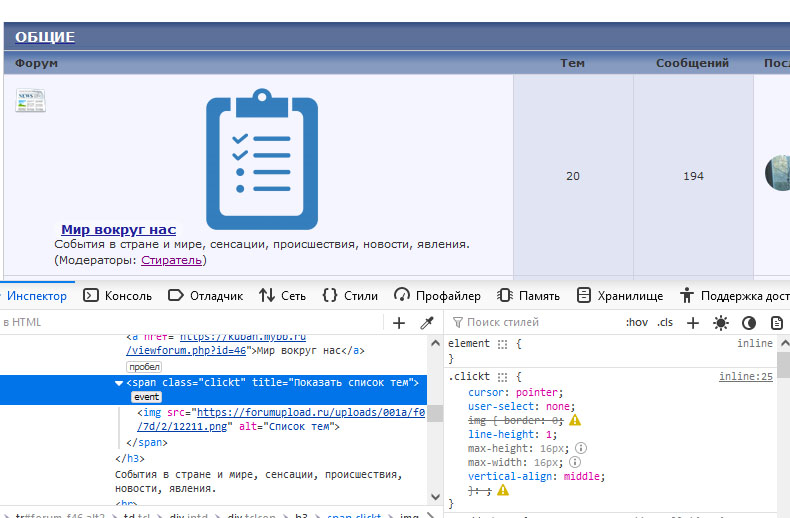
Task: Pick an element with the eyedropper icon
Action: [x=427, y=323]
